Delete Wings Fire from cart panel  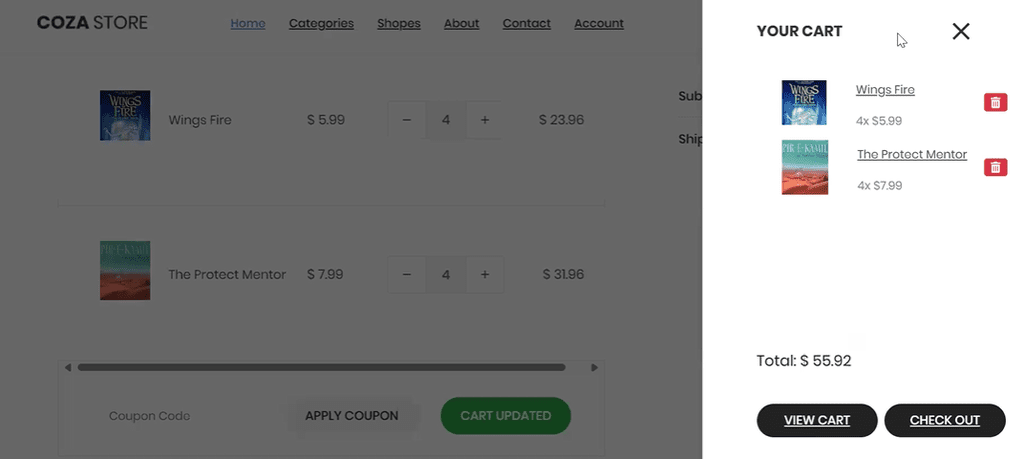(x=995, y=102)
